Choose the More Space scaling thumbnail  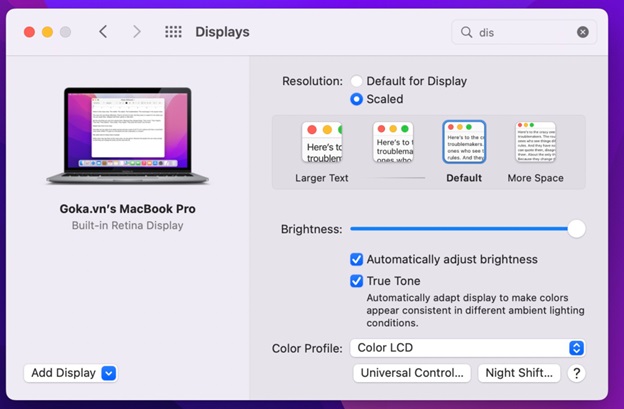[x=535, y=142]
